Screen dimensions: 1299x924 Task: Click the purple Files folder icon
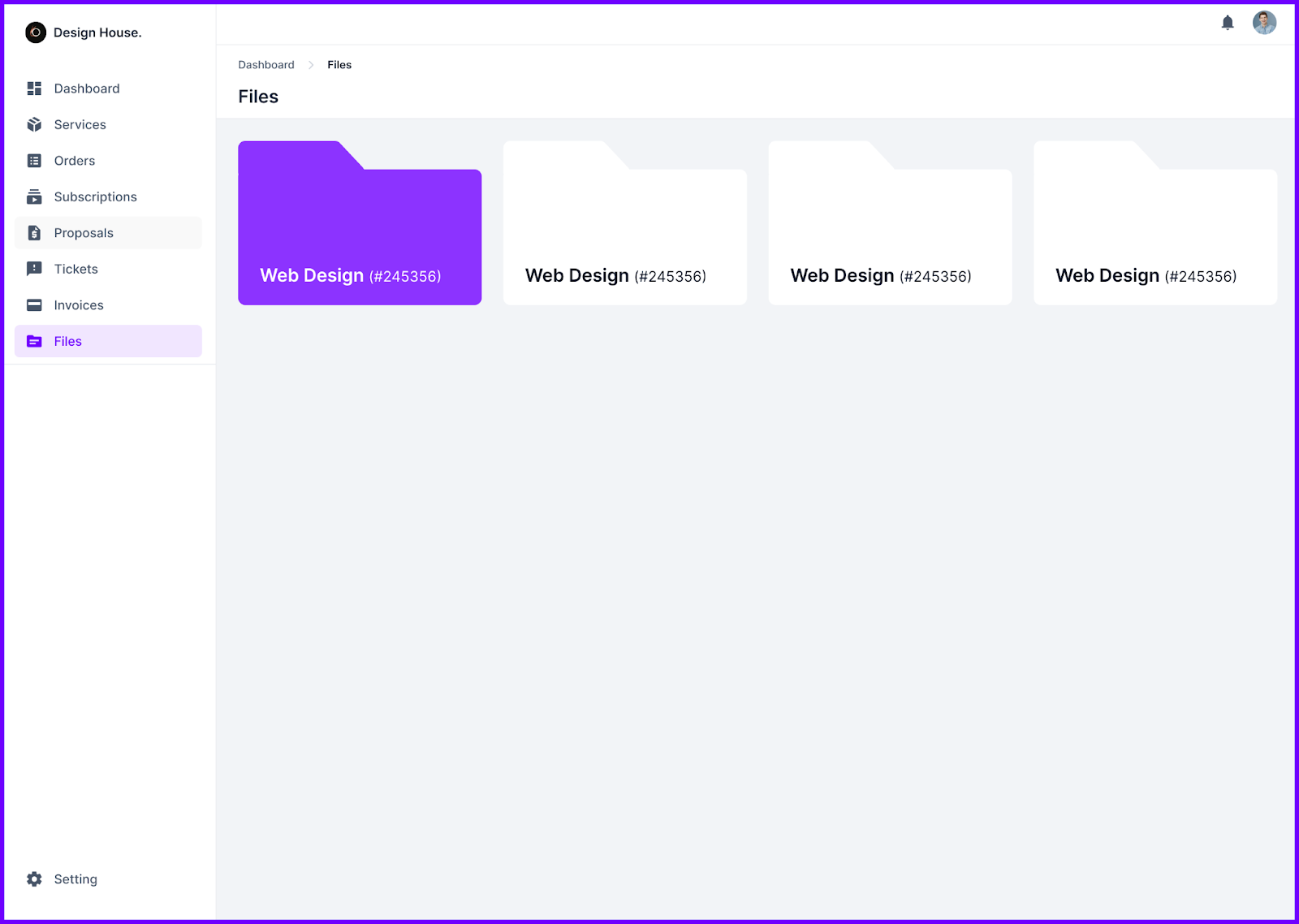(x=34, y=341)
